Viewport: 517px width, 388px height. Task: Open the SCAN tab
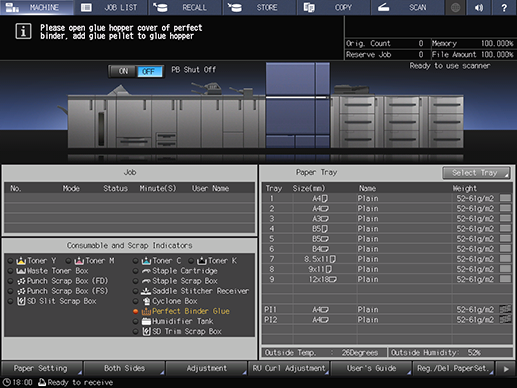407,7
